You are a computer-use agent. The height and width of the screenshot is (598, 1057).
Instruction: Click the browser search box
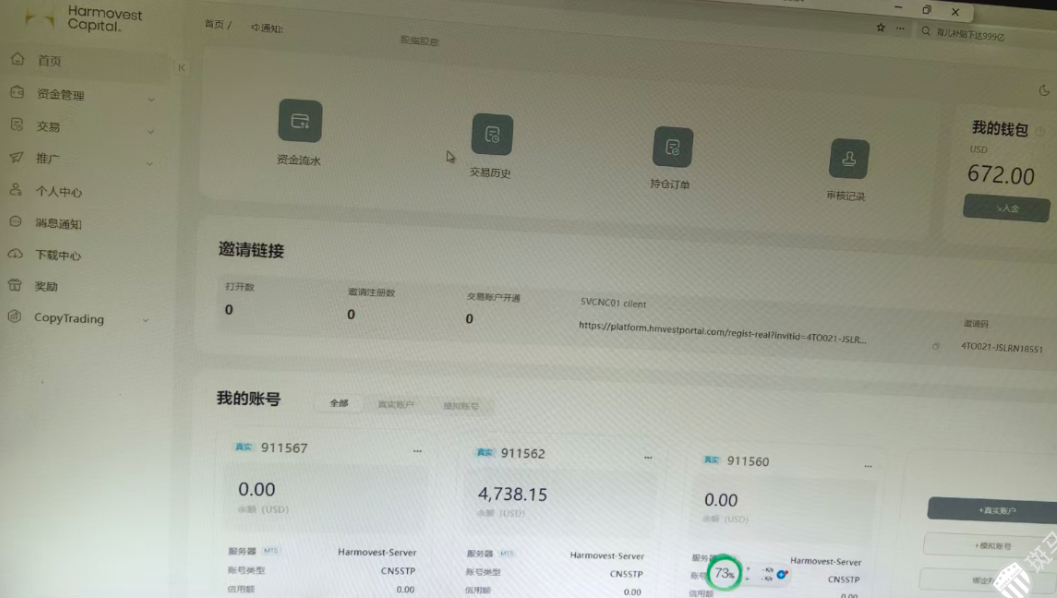[984, 34]
